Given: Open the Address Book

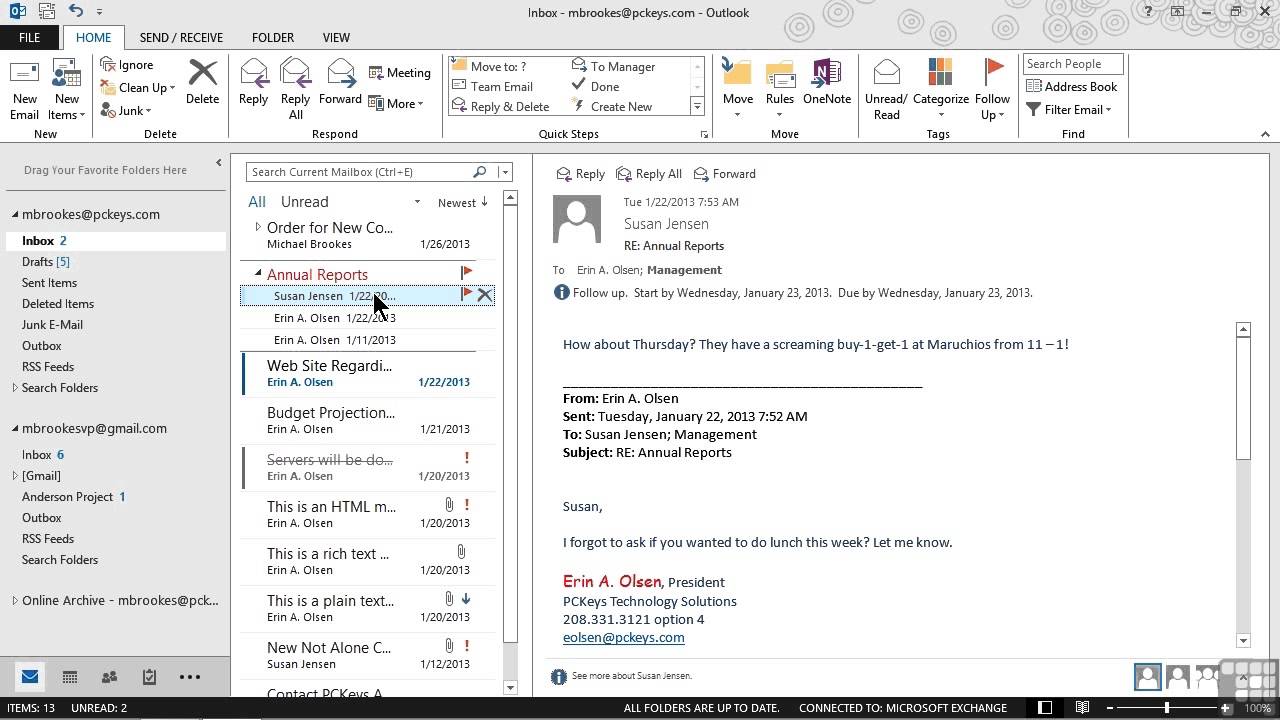Looking at the screenshot, I should click(x=1071, y=87).
